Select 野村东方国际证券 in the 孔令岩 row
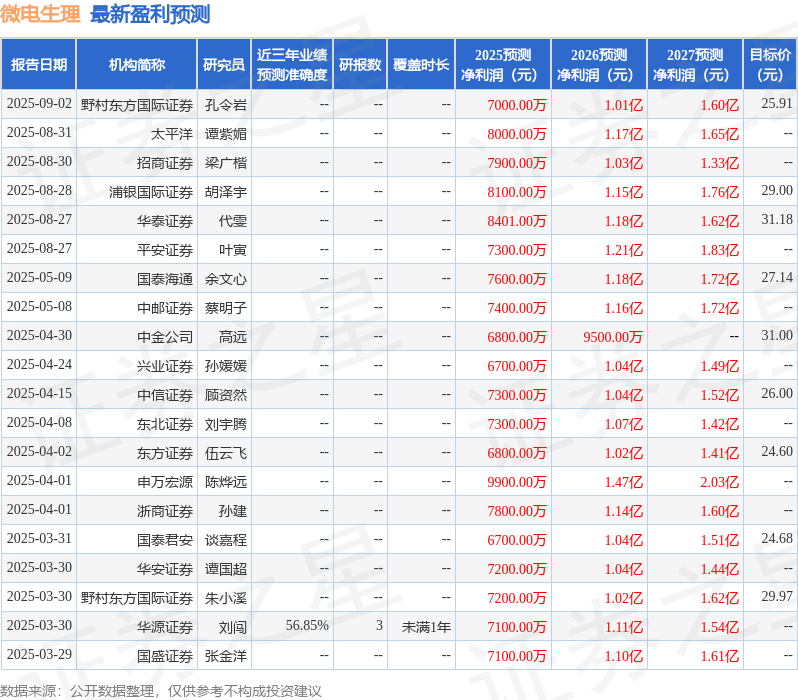Viewport: 798px width, 700px height. point(137,105)
